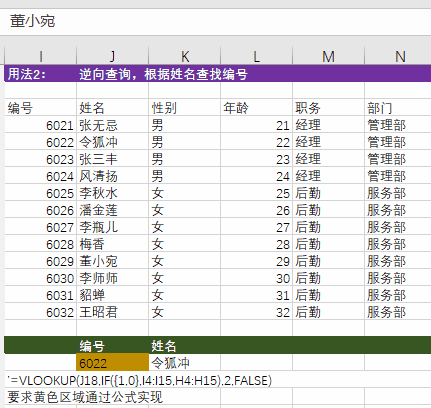The width and height of the screenshot is (431, 408).
Task: Click the age cell showing 32
Action: coord(257,312)
